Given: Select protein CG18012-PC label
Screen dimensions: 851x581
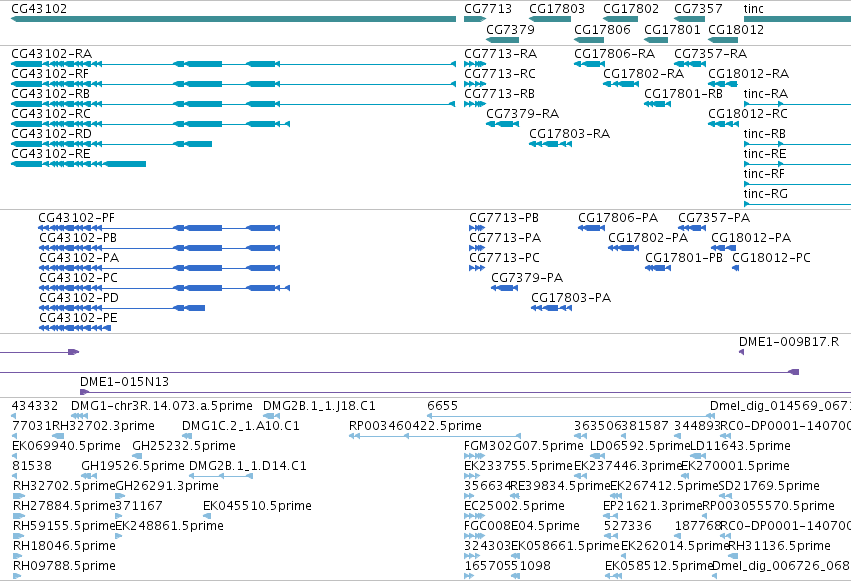Looking at the screenshot, I should point(771,258).
